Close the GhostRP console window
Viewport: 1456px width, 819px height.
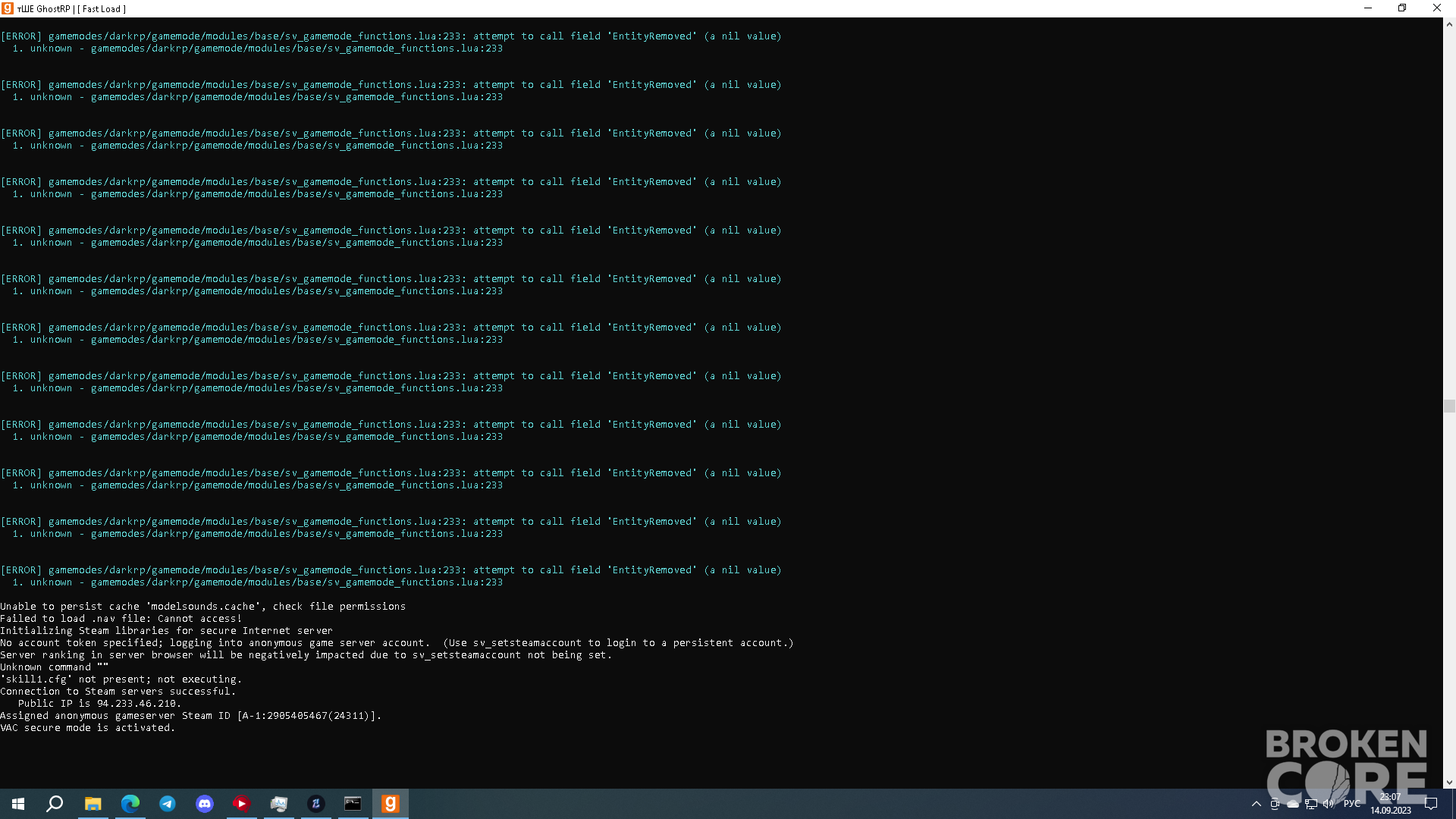coord(1437,8)
